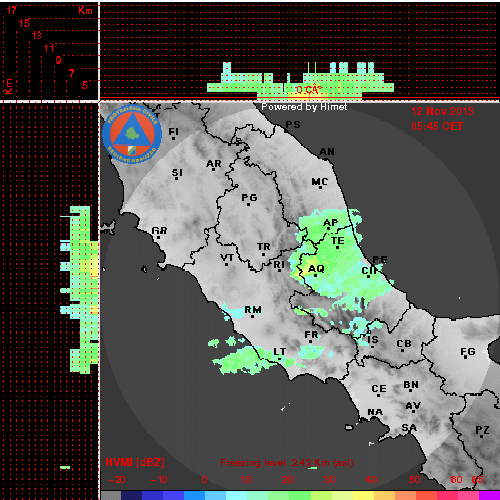Click the 05:45 CET timestamp

437,126
